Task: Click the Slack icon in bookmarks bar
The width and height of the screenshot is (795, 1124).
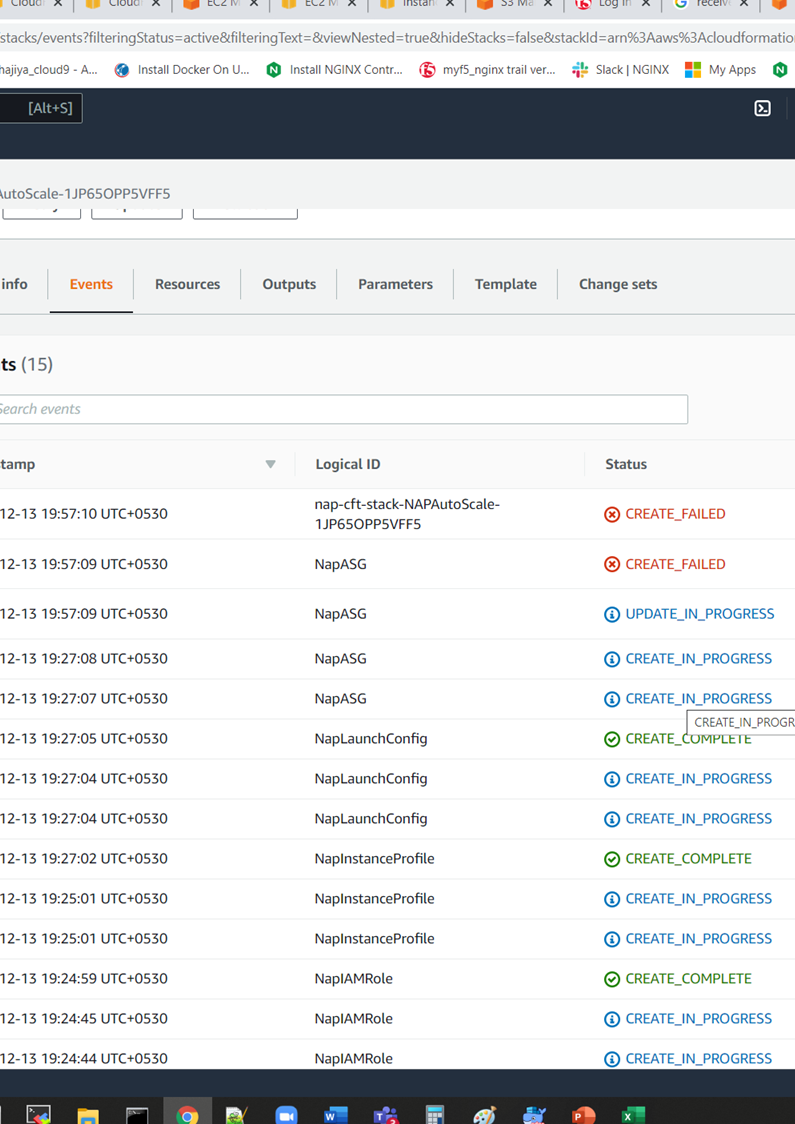Action: [578, 69]
